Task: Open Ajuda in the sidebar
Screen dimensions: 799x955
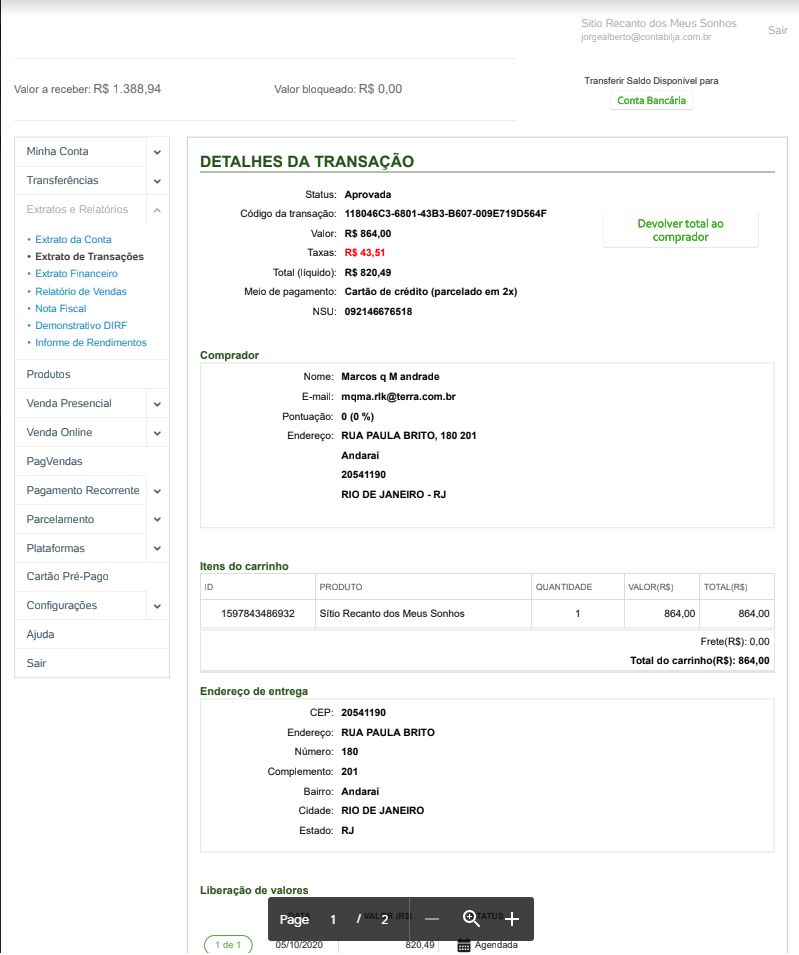Action: pyautogui.click(x=40, y=634)
